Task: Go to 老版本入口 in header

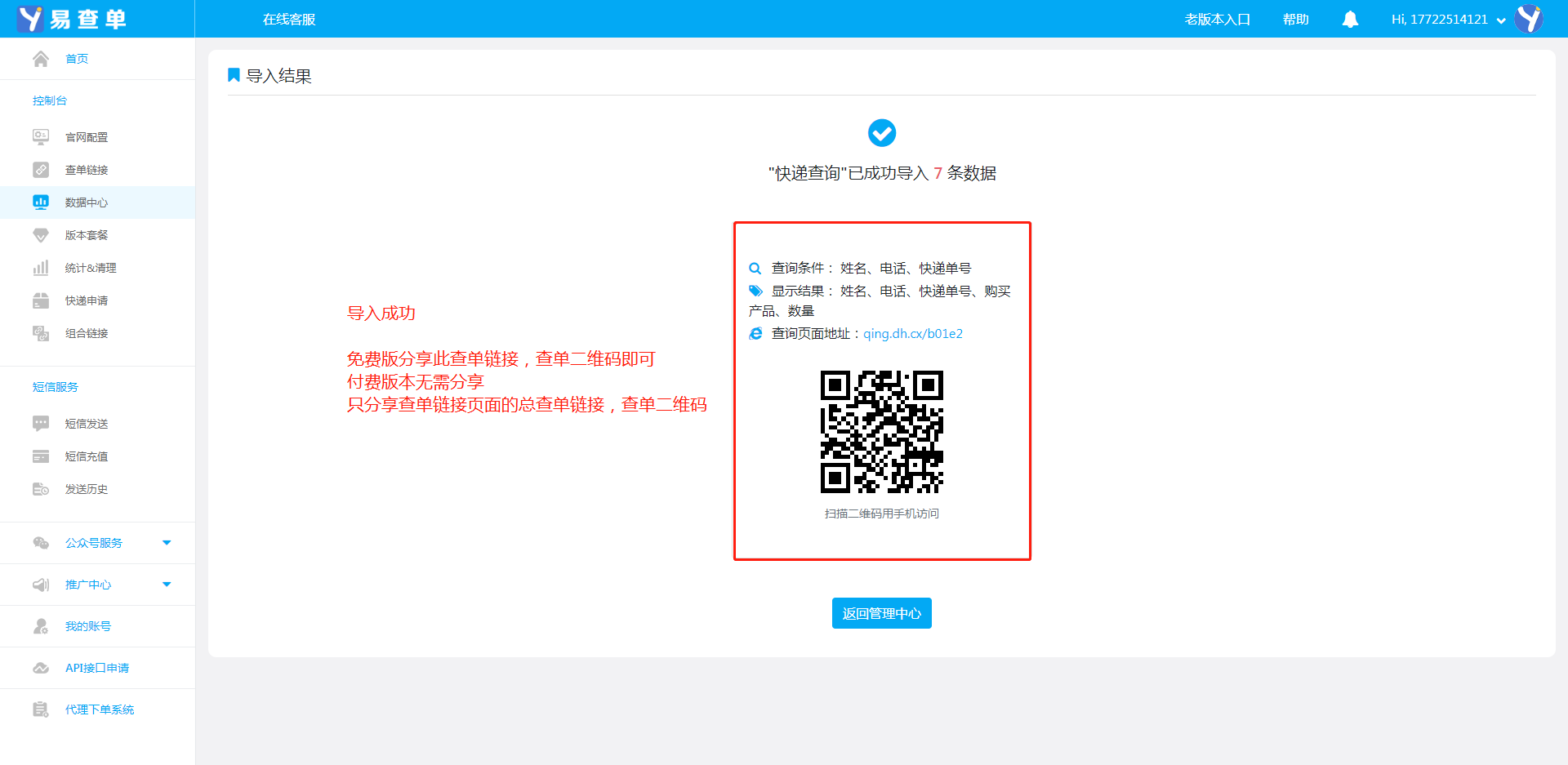Action: coord(1217,20)
